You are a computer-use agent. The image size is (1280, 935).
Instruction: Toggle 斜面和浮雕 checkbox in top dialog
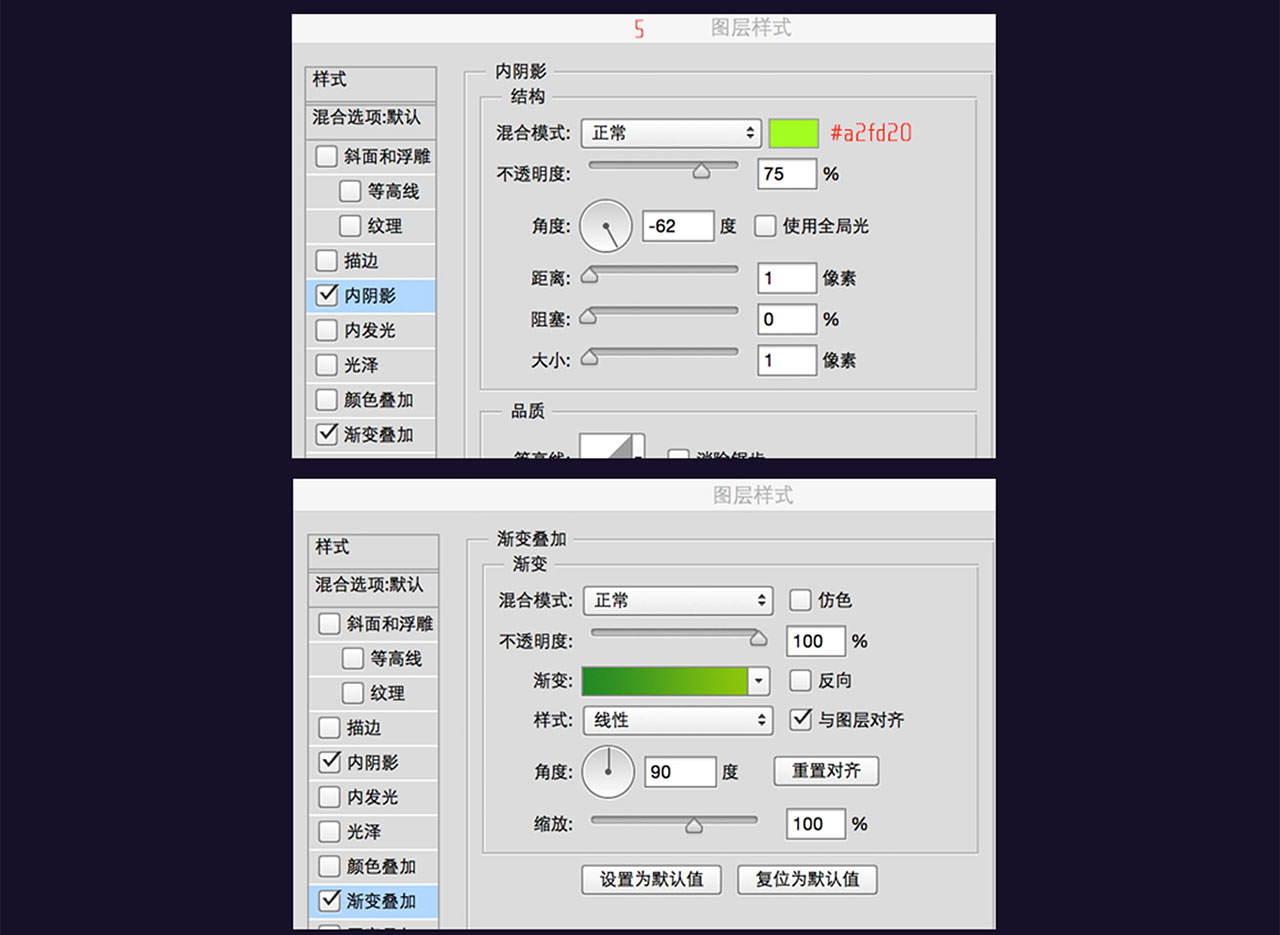coord(326,157)
